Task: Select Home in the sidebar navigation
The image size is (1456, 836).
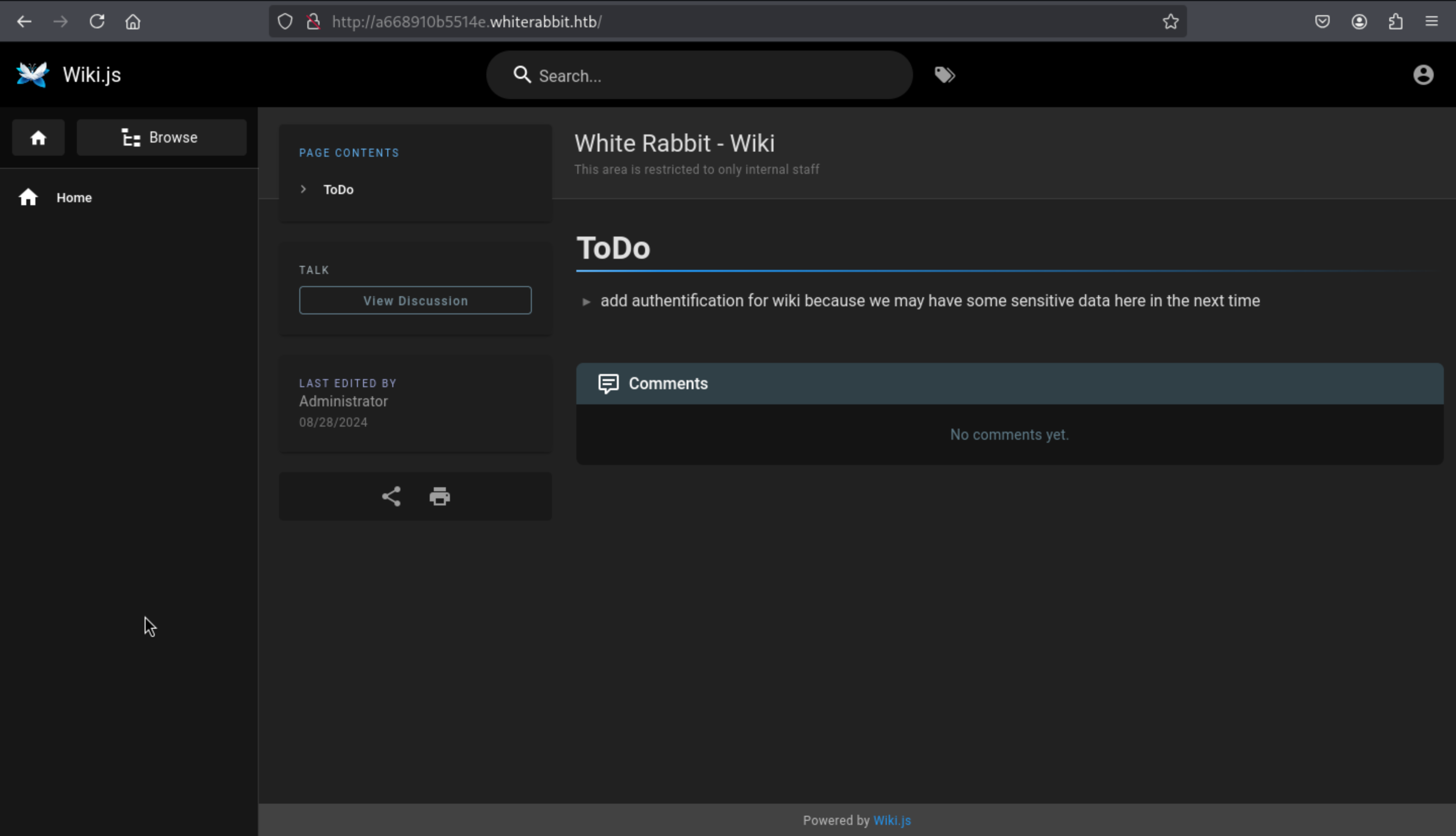Action: point(74,198)
